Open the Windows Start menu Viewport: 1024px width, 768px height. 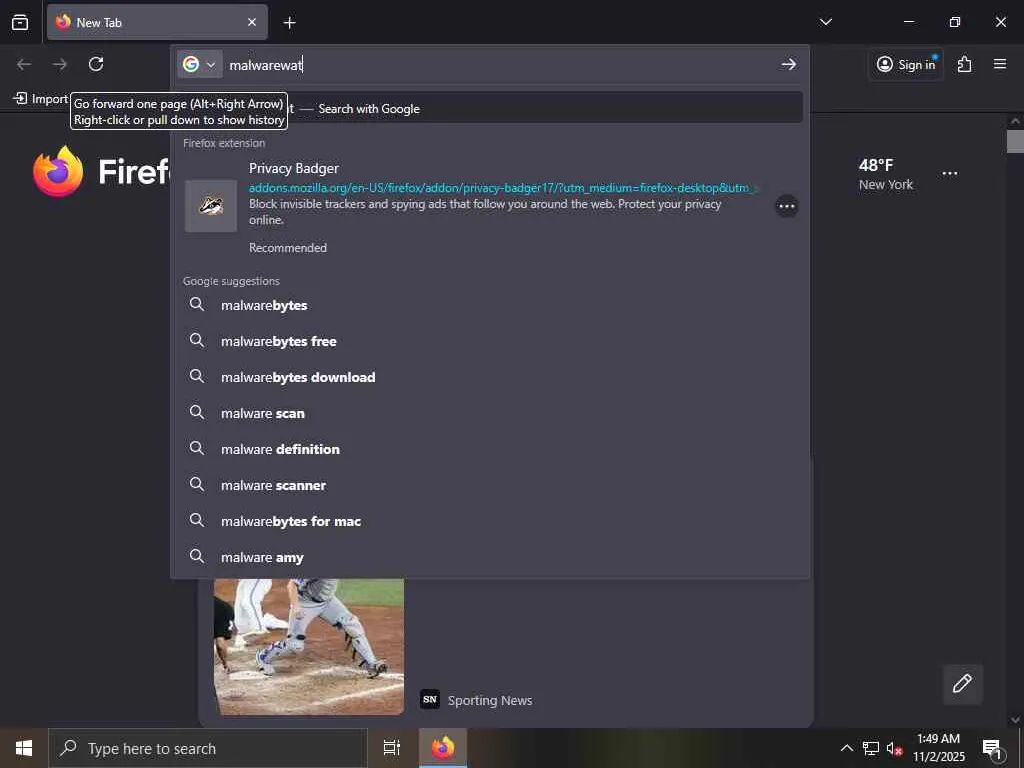[24, 748]
